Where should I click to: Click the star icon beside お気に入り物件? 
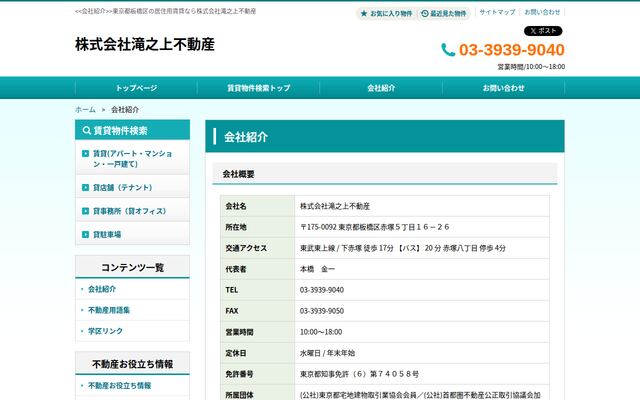[364, 13]
